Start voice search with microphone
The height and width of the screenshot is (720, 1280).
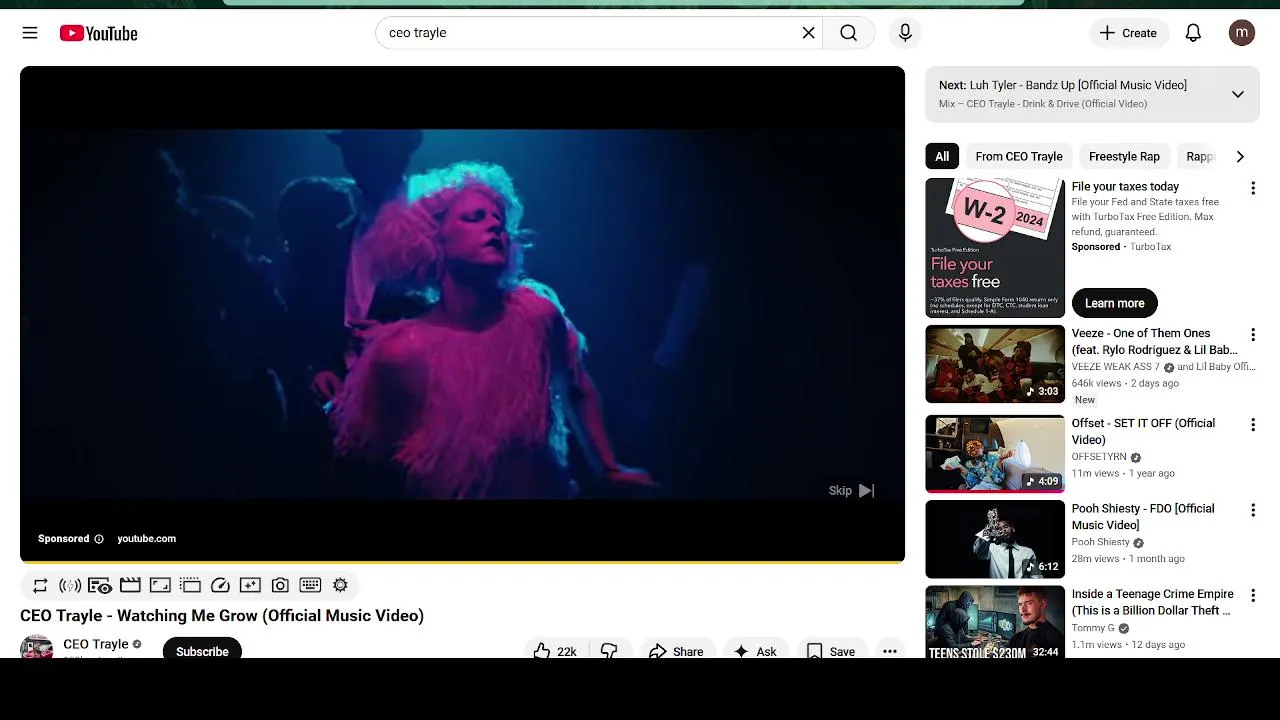click(905, 33)
